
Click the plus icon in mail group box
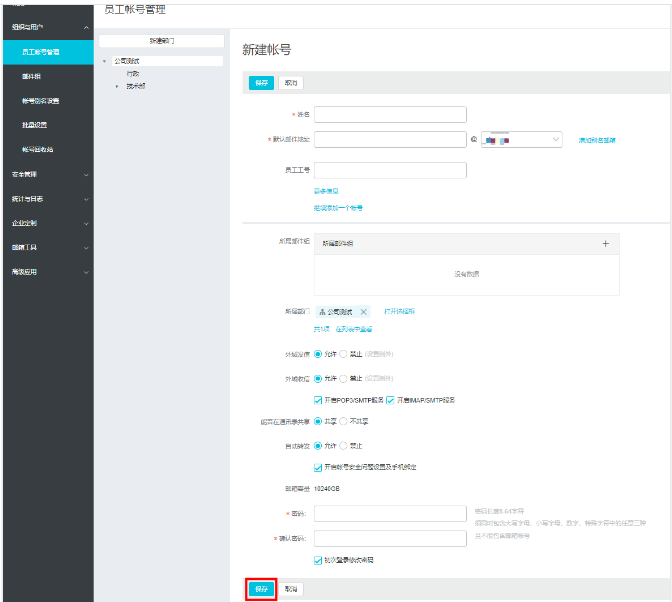pos(604,243)
